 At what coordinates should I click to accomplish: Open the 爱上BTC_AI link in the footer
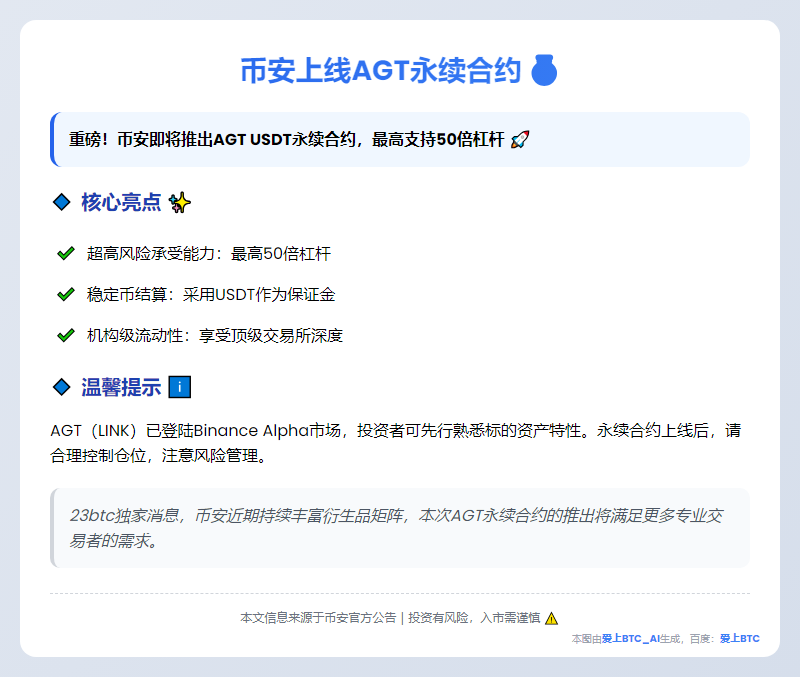(631, 639)
